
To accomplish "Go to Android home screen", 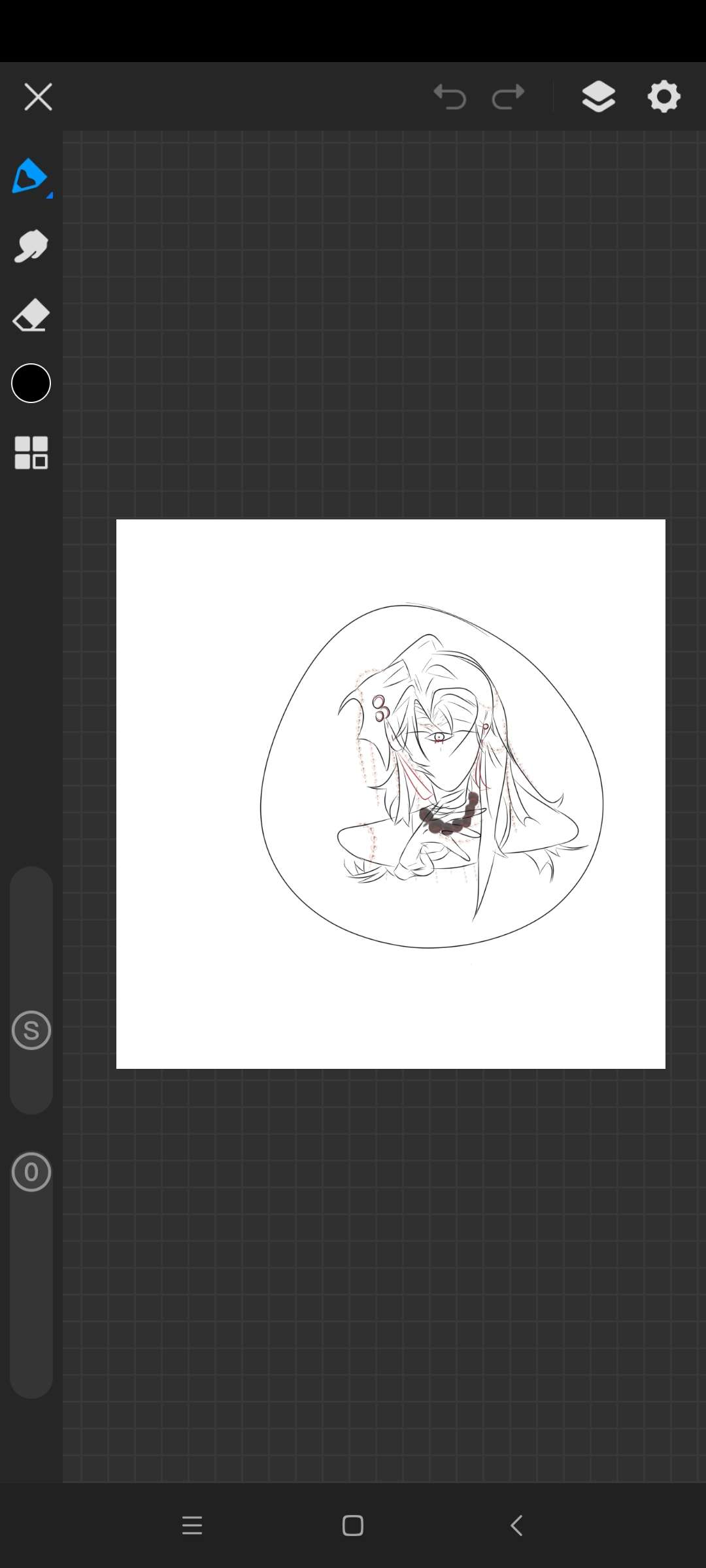I will point(353,1526).
